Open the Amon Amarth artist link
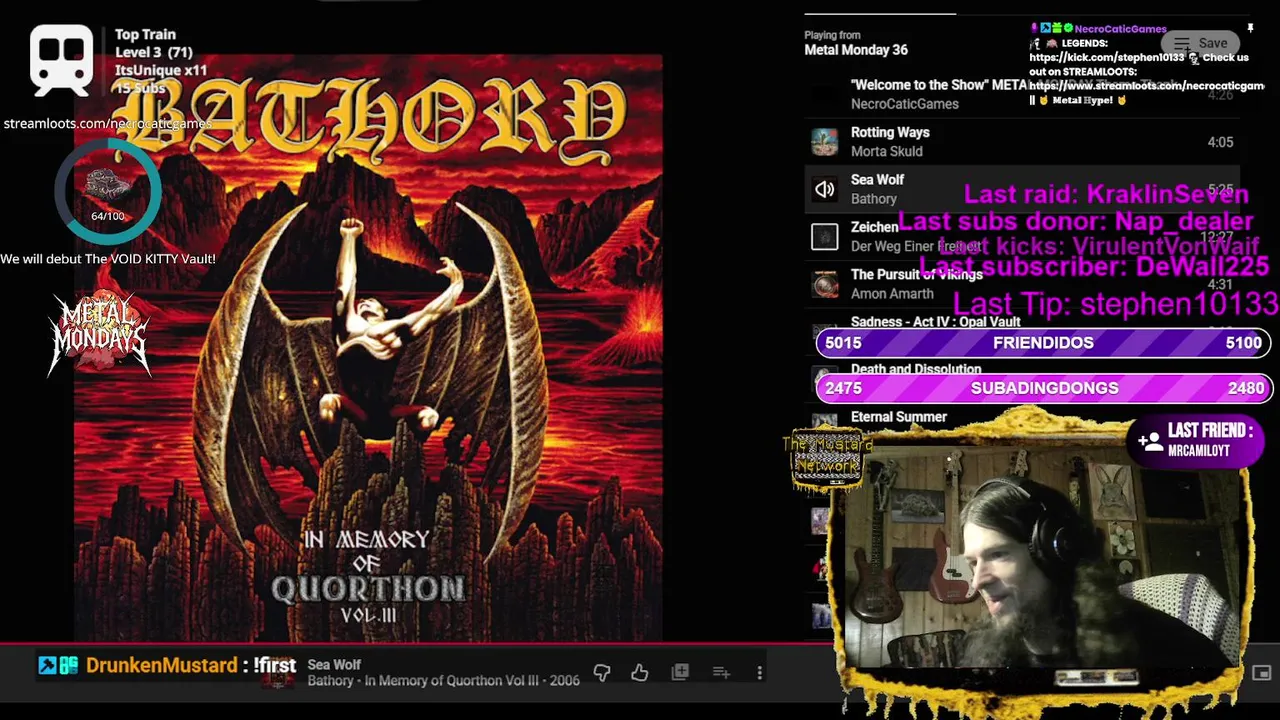Screen dimensions: 1280x720 892,294
